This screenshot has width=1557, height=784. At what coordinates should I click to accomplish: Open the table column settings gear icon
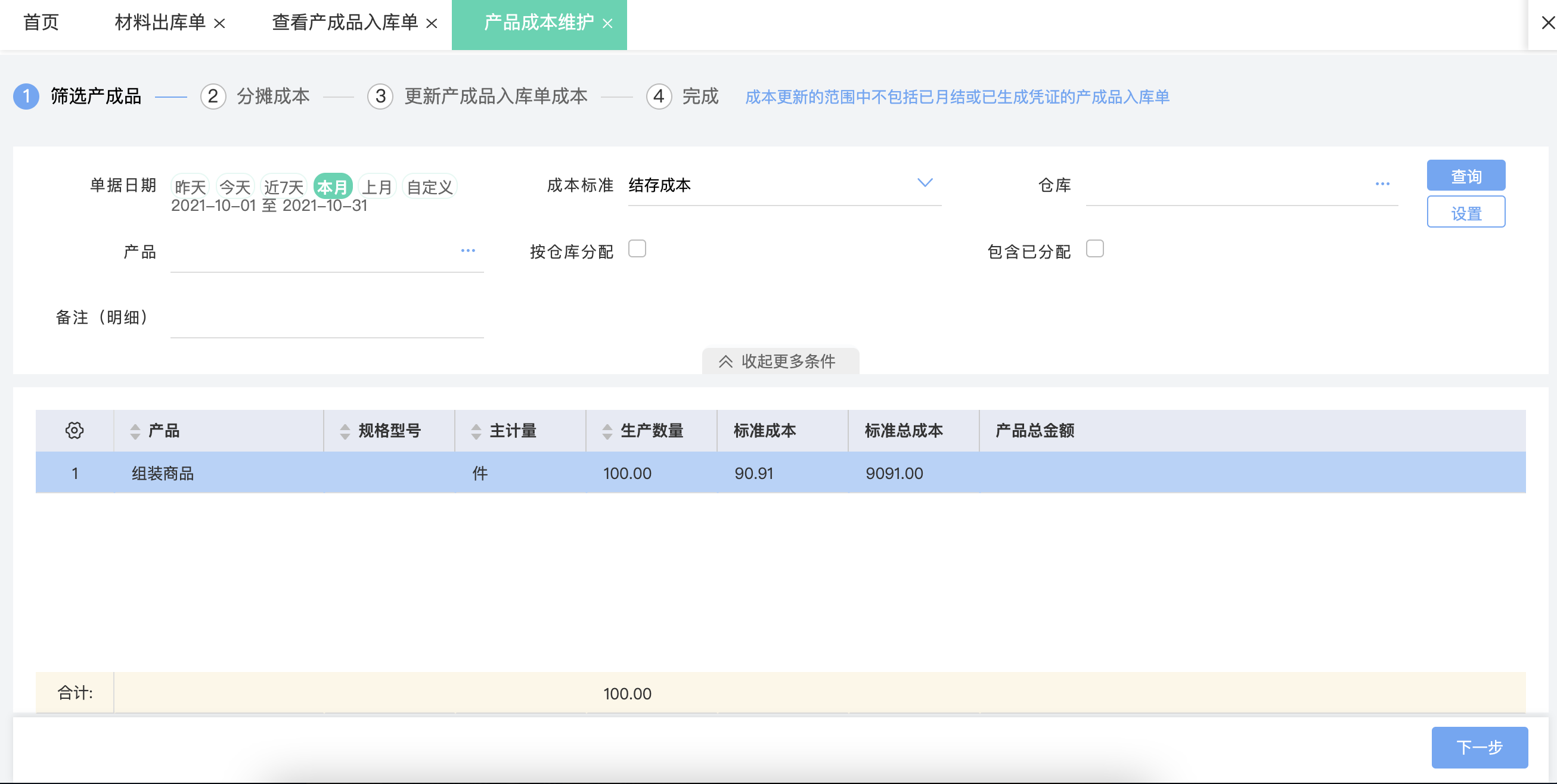click(x=75, y=430)
